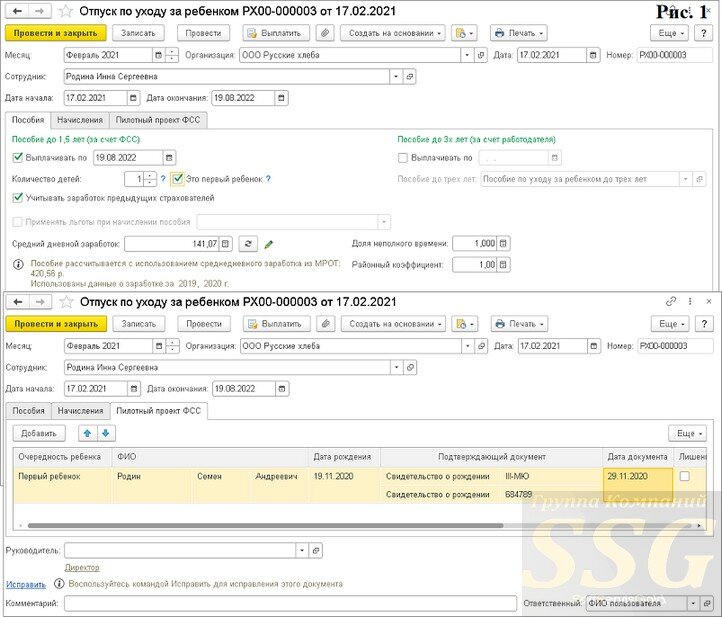
Task: Toggle Выплачивать по checkbox for 1,5 лет benefit
Action: pyautogui.click(x=17, y=157)
